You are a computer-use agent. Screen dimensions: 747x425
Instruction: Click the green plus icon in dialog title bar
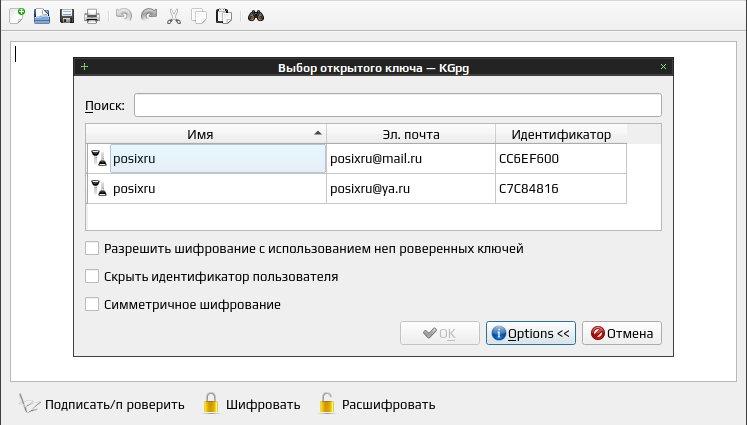(x=84, y=67)
